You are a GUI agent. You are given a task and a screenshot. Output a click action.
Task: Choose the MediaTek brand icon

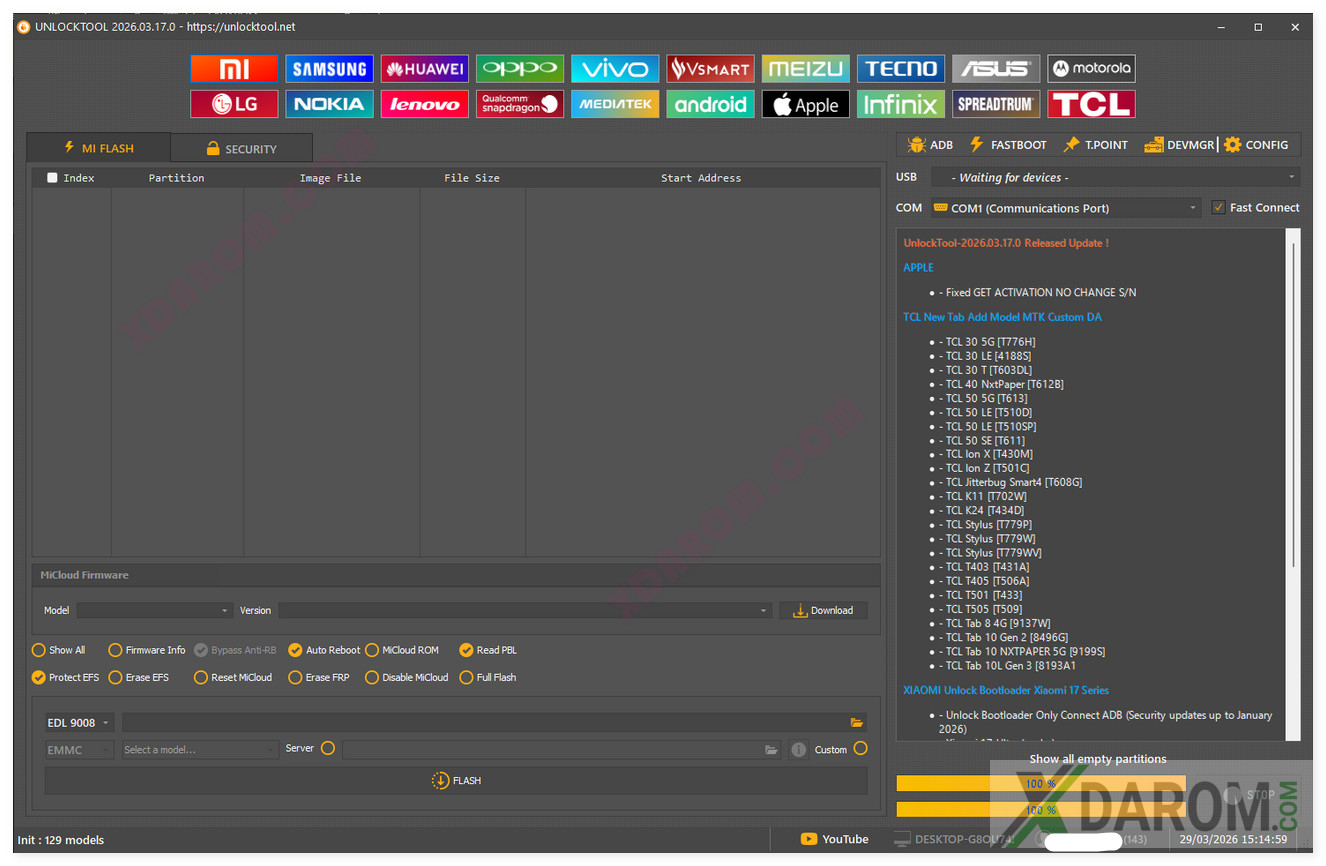tap(615, 104)
